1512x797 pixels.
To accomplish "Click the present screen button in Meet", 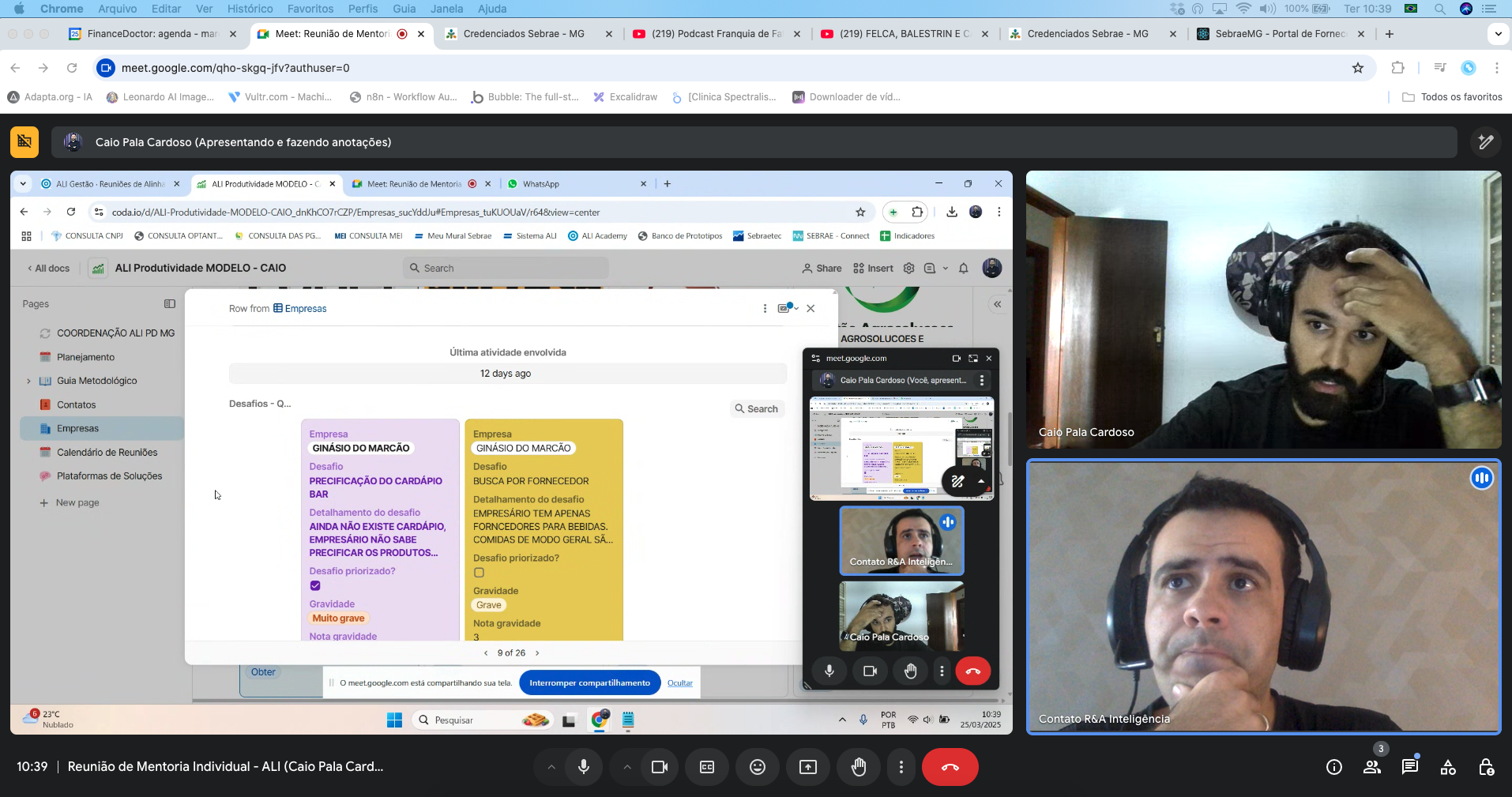I will [x=808, y=767].
